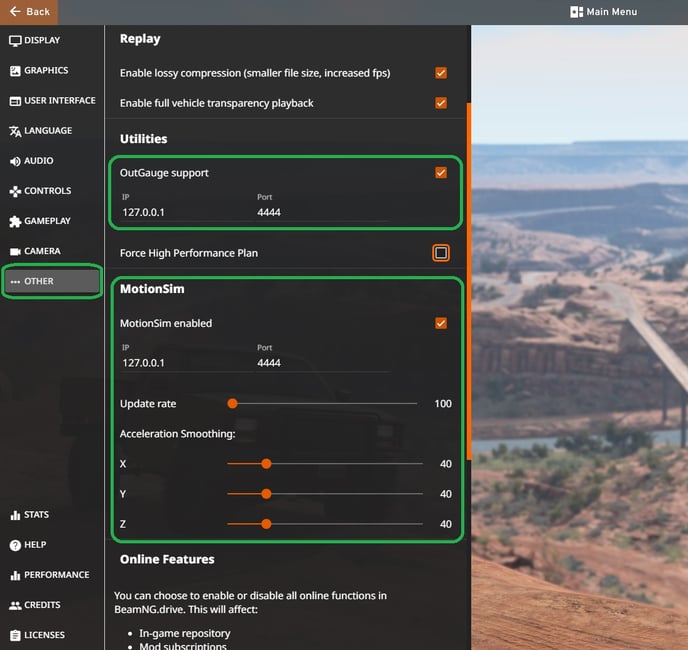Click the Language translate icon

click(15, 131)
